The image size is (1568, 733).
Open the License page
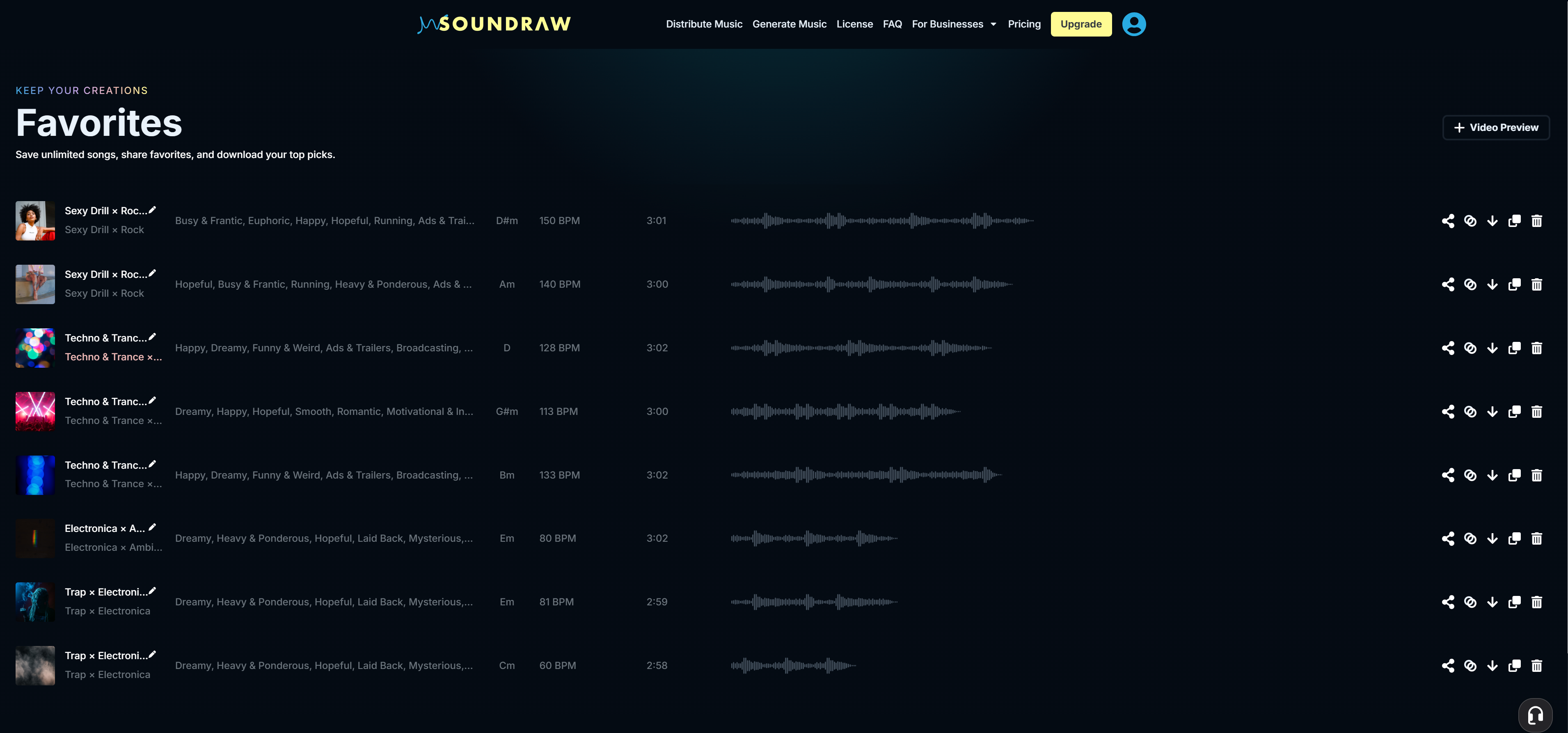click(x=855, y=24)
